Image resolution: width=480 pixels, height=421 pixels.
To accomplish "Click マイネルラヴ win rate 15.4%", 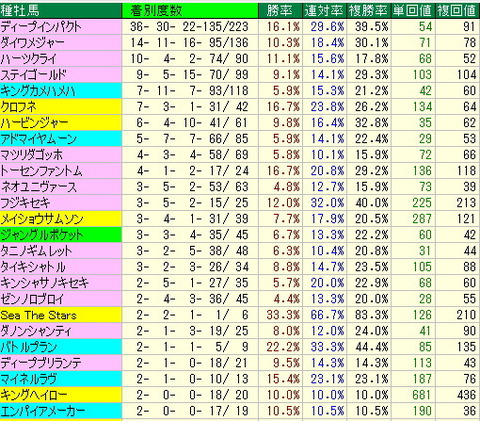I will 283,379.
